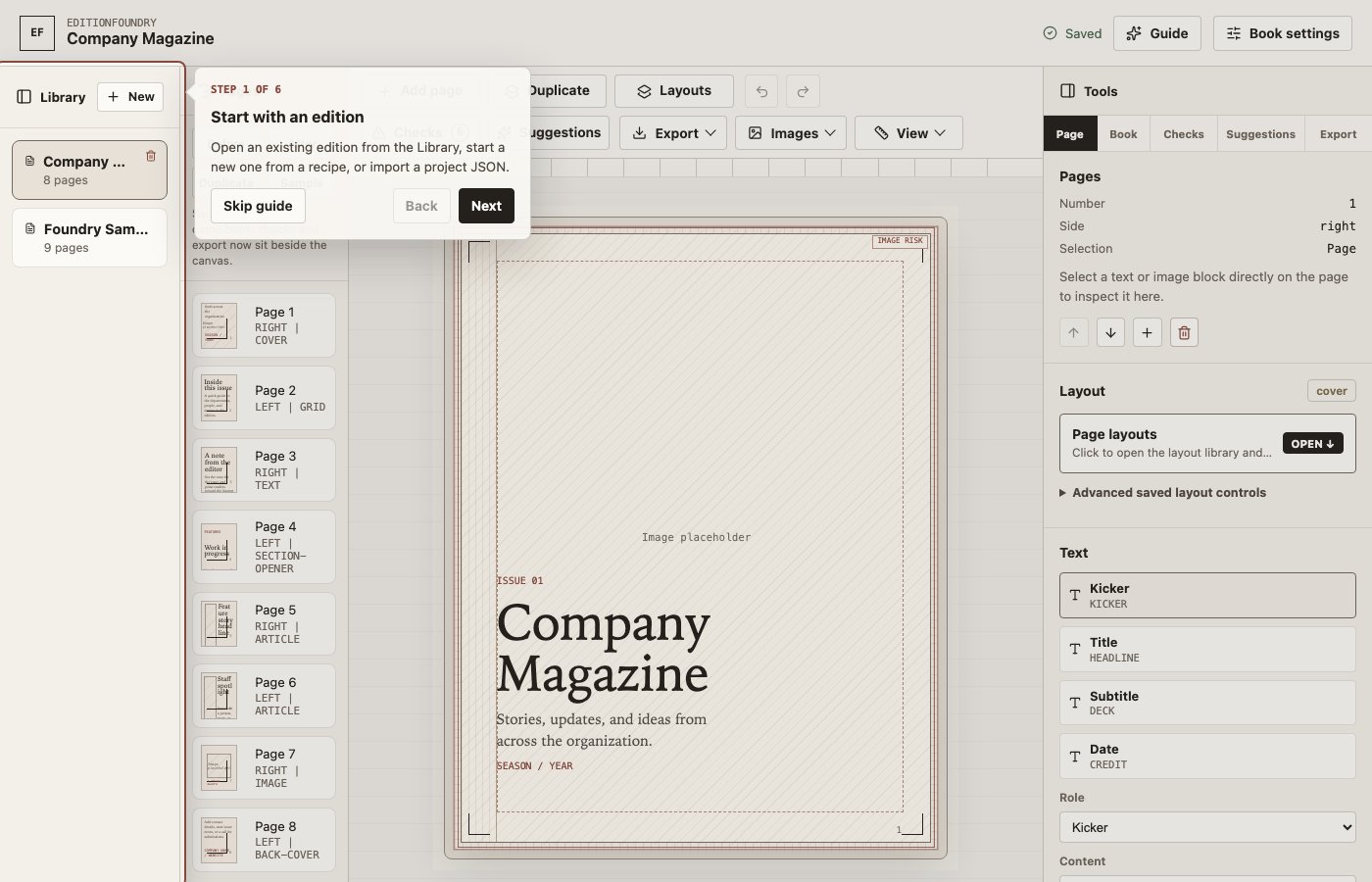Select the Subtitle deck text block

point(1207,703)
